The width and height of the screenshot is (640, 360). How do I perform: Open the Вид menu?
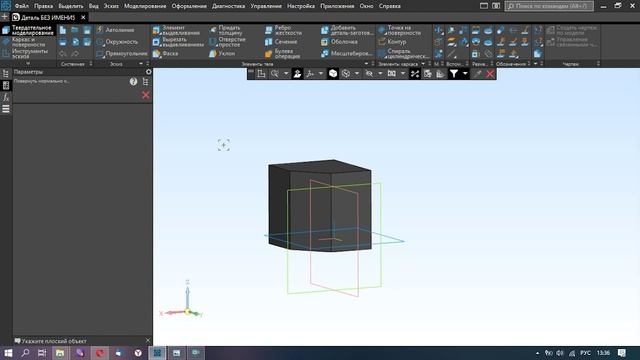tap(93, 6)
